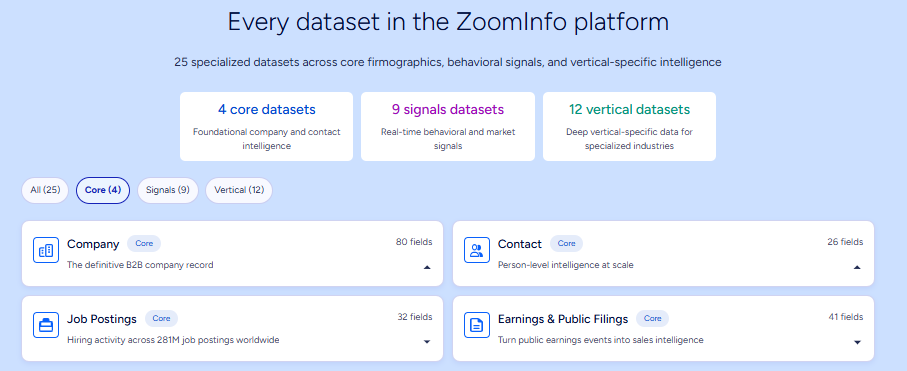This screenshot has width=907, height=371.
Task: Click the Job Postings briefcase icon
Action: point(46,325)
